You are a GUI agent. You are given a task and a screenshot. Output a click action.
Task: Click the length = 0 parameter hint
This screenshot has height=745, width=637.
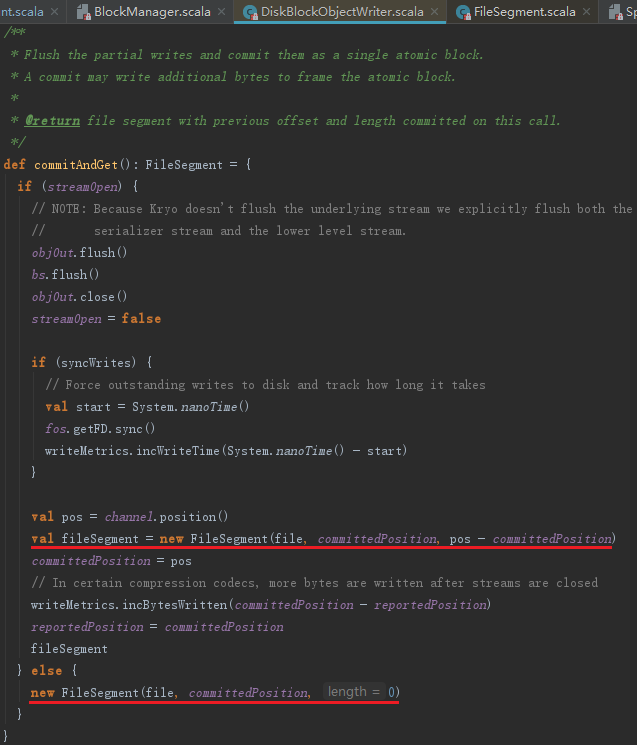pos(354,692)
